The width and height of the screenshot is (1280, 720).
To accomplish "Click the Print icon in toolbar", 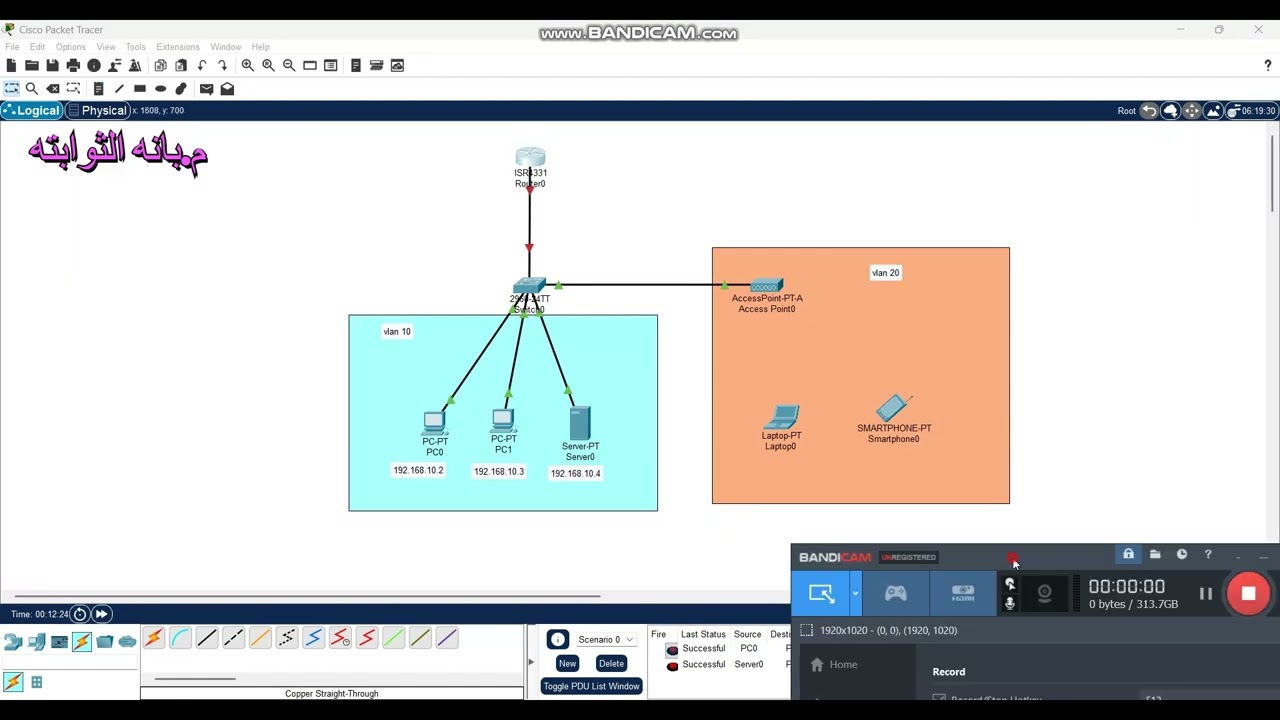I will [73, 65].
